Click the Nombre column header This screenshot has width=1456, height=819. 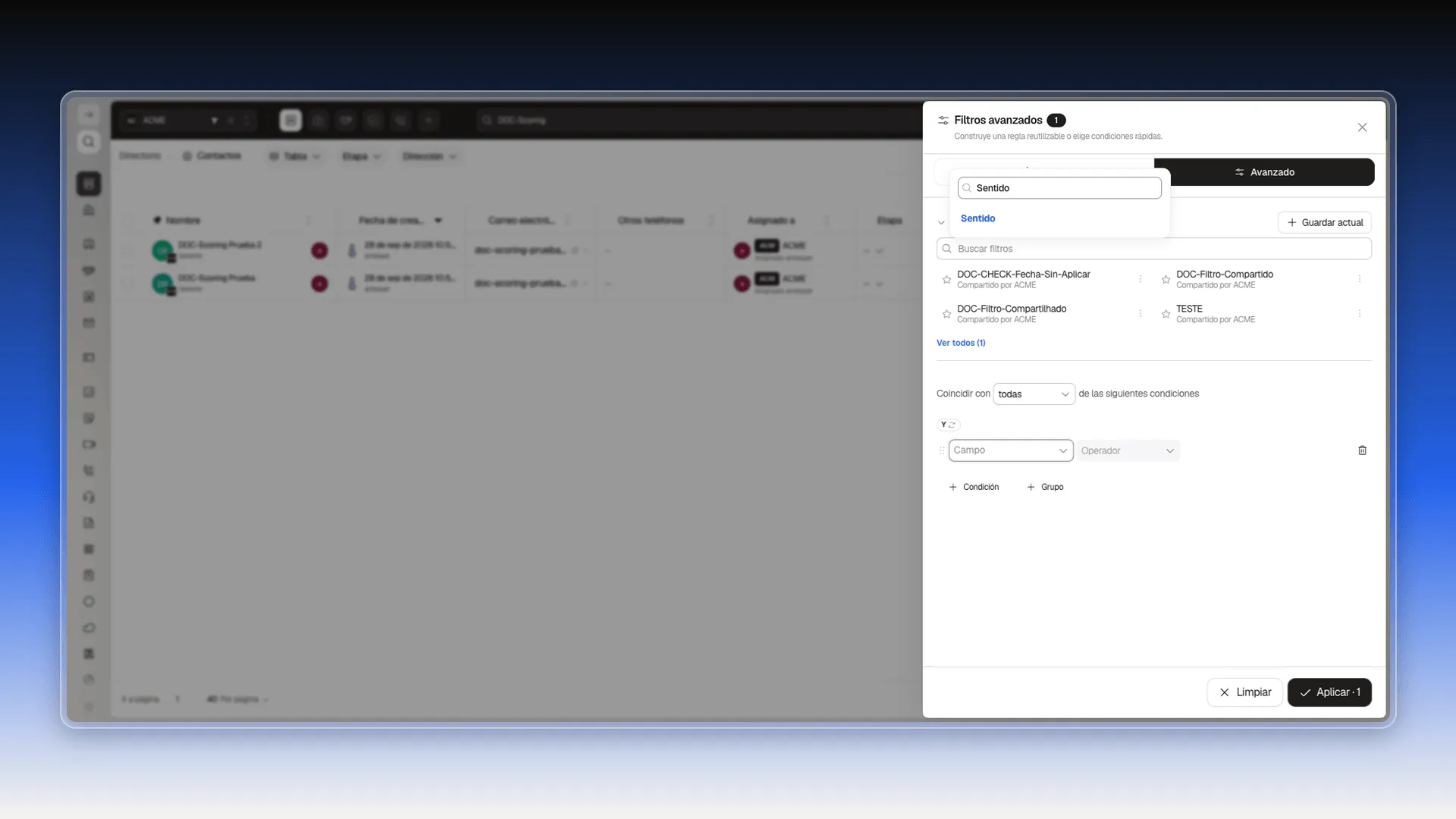183,221
